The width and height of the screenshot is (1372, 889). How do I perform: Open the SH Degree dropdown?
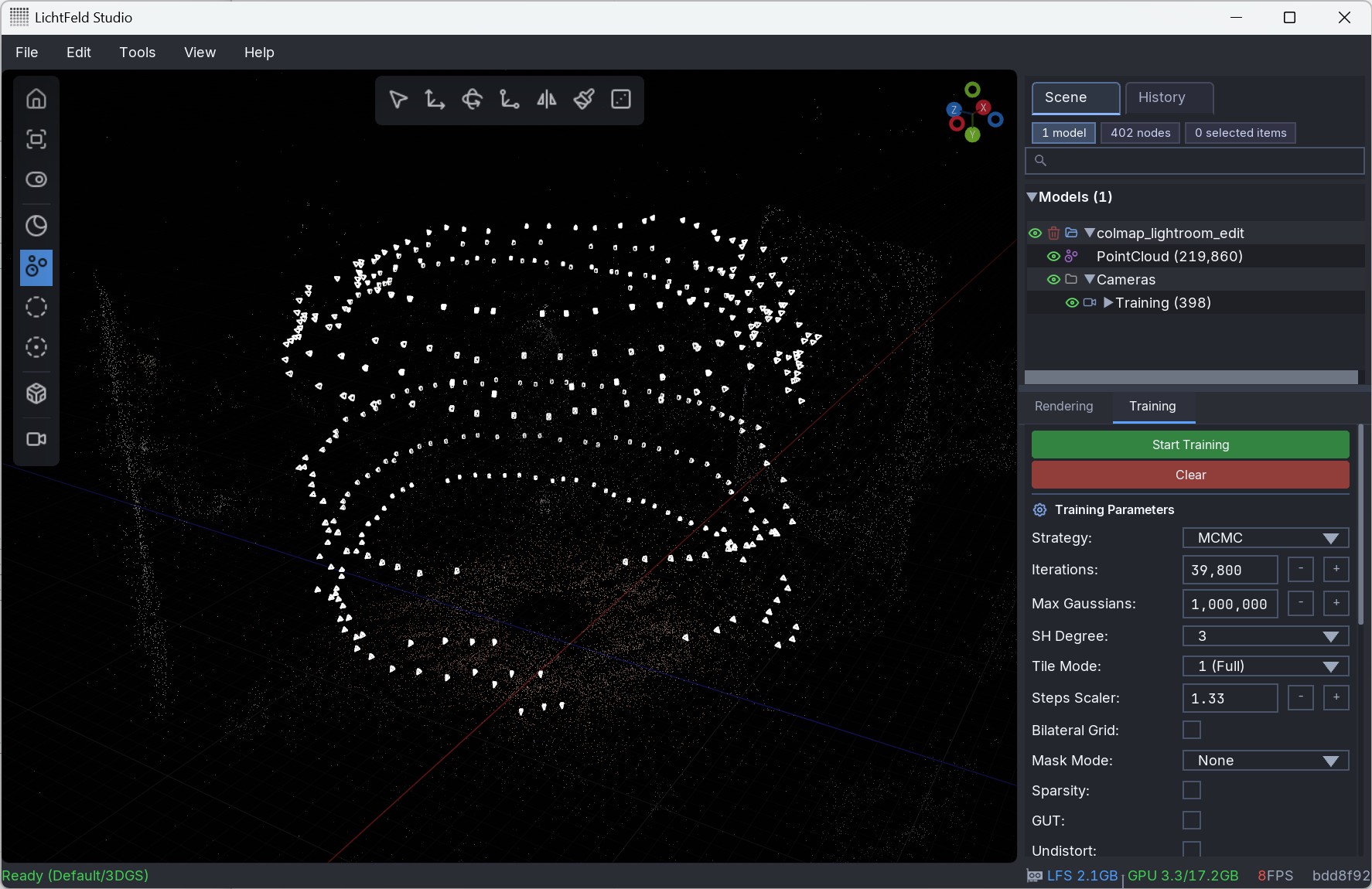[1265, 636]
